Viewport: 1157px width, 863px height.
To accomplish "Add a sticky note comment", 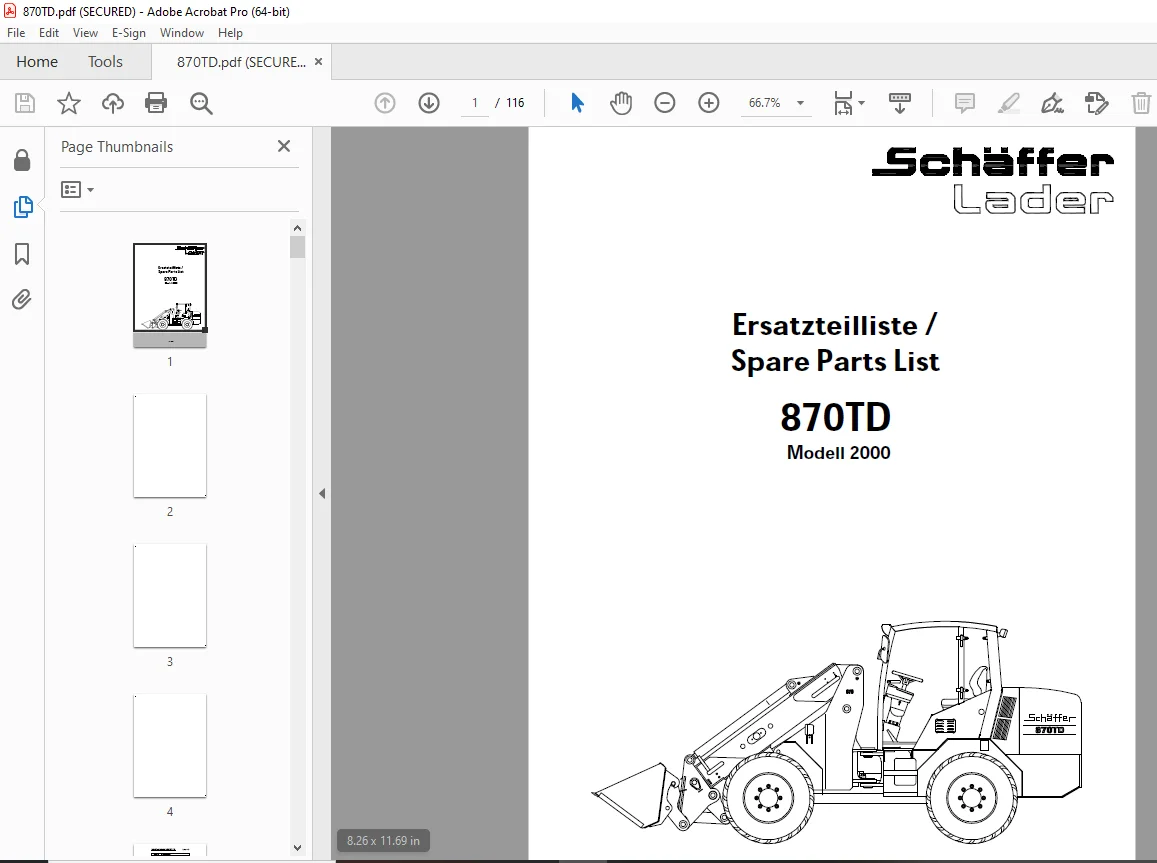I will coord(964,103).
